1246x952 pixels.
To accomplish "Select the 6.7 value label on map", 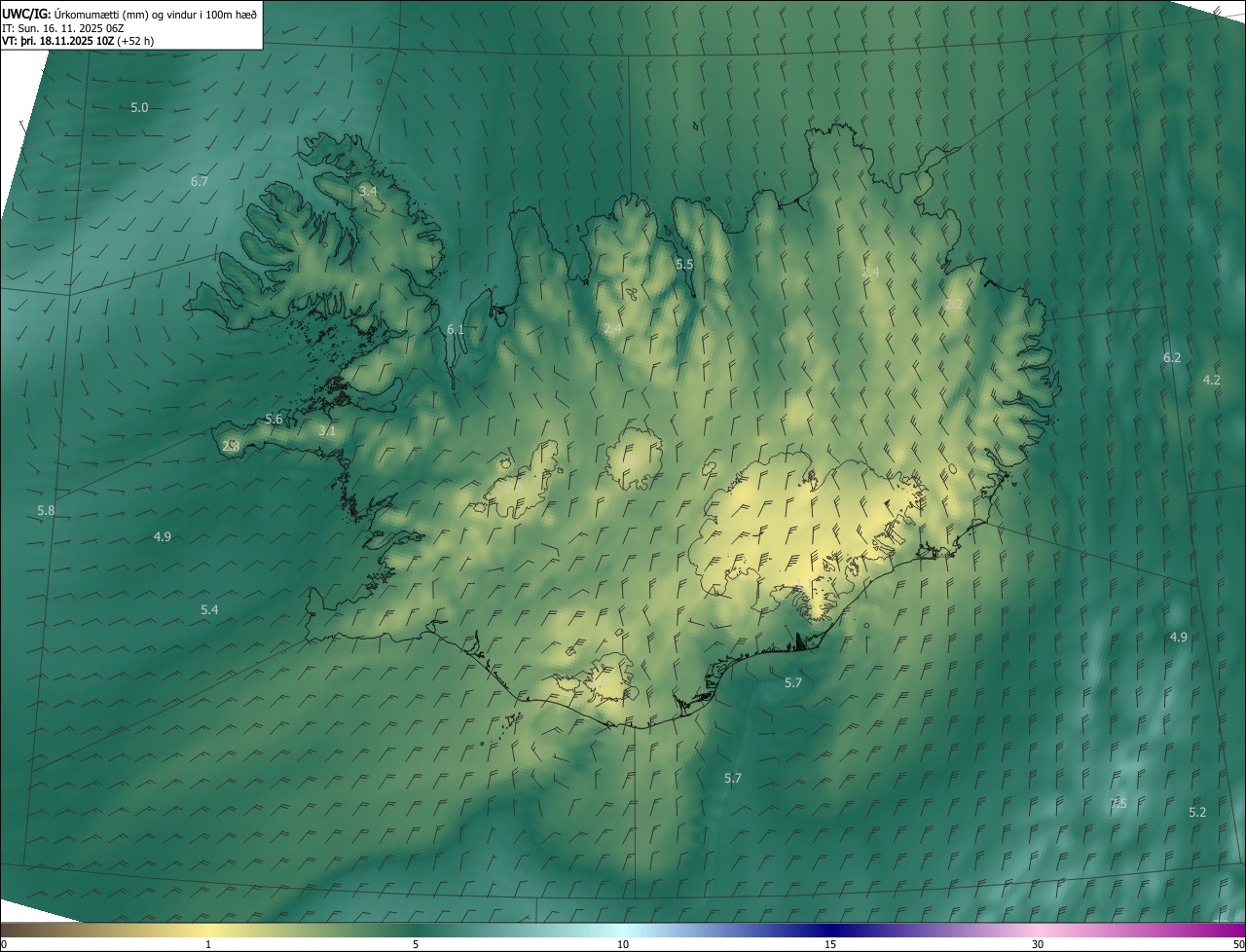I will click(200, 181).
